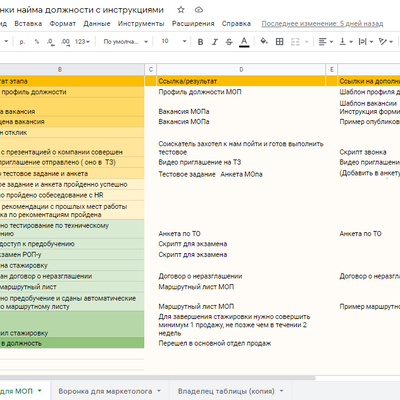Select the Договор о неразглашении cell in column D
This screenshot has width=400, height=400.
coord(241,276)
